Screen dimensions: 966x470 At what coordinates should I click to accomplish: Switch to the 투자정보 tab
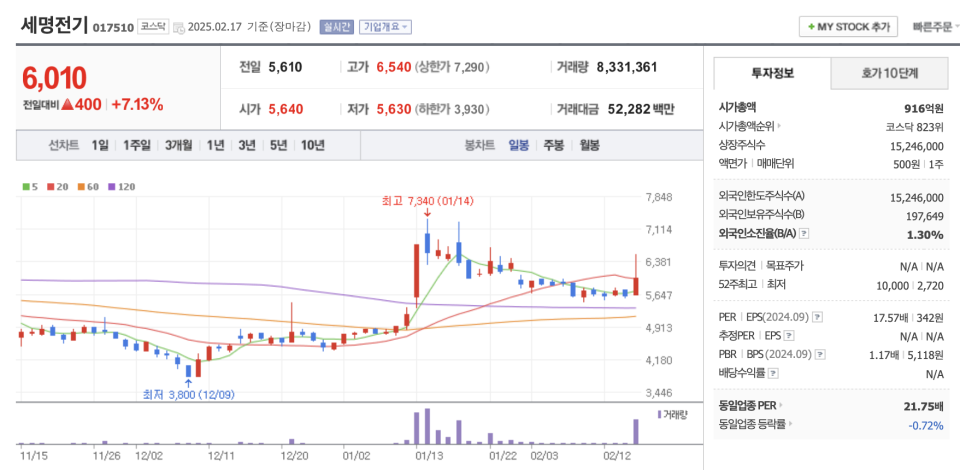click(x=772, y=73)
